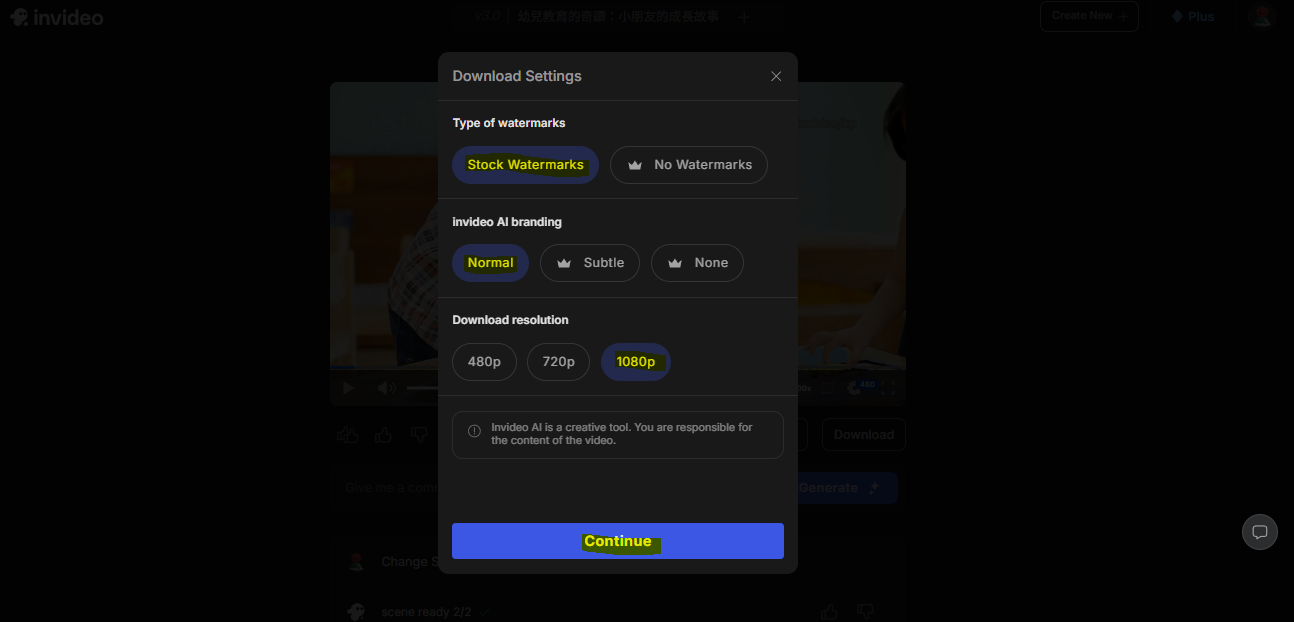Click the info icon in the disclaimer
The image size is (1294, 622).
click(474, 431)
